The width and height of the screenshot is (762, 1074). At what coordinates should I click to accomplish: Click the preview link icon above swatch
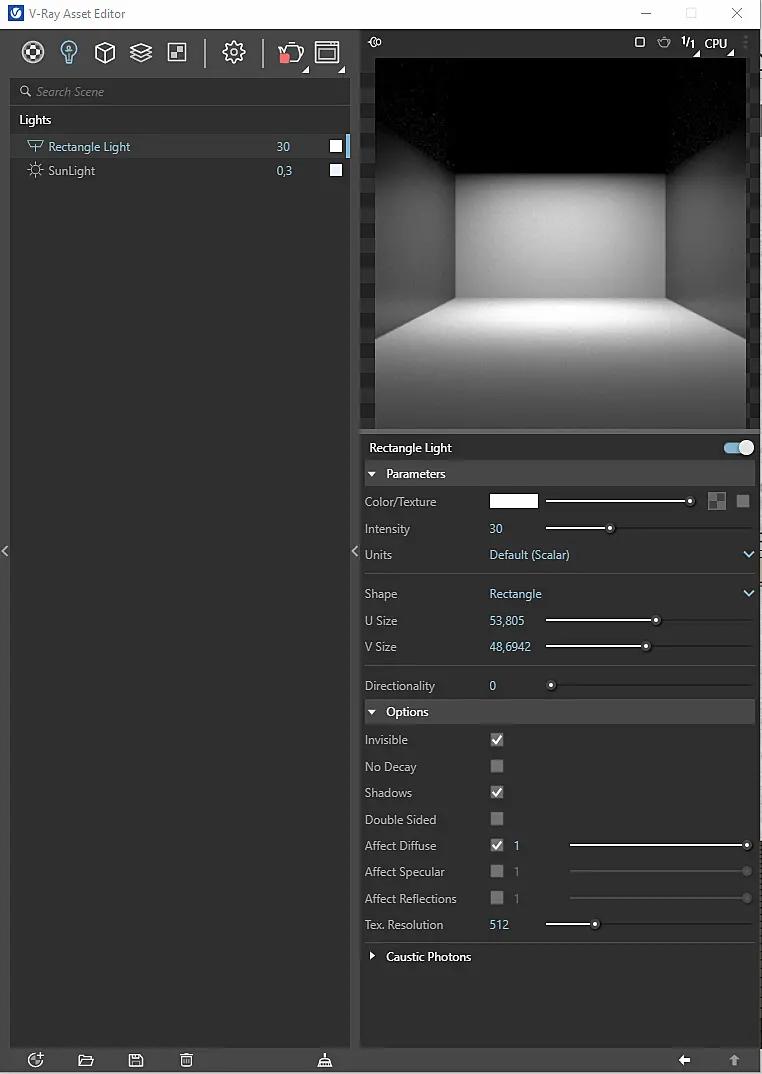(x=375, y=42)
